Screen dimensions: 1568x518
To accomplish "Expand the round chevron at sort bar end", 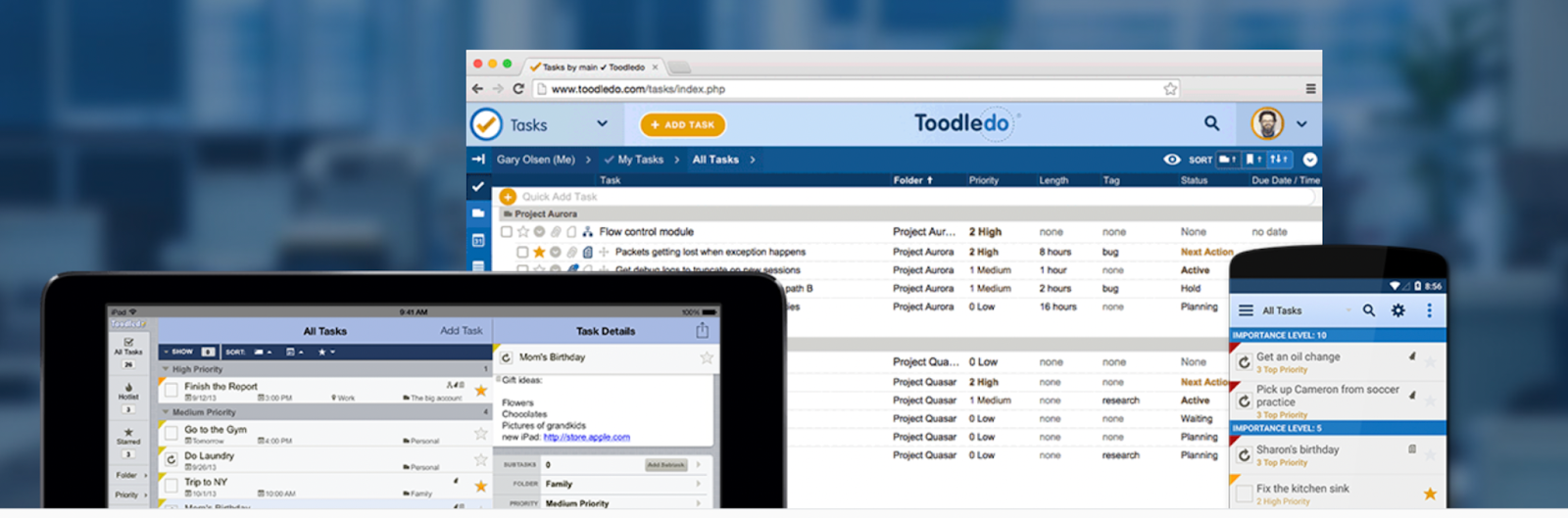I will click(x=1309, y=159).
